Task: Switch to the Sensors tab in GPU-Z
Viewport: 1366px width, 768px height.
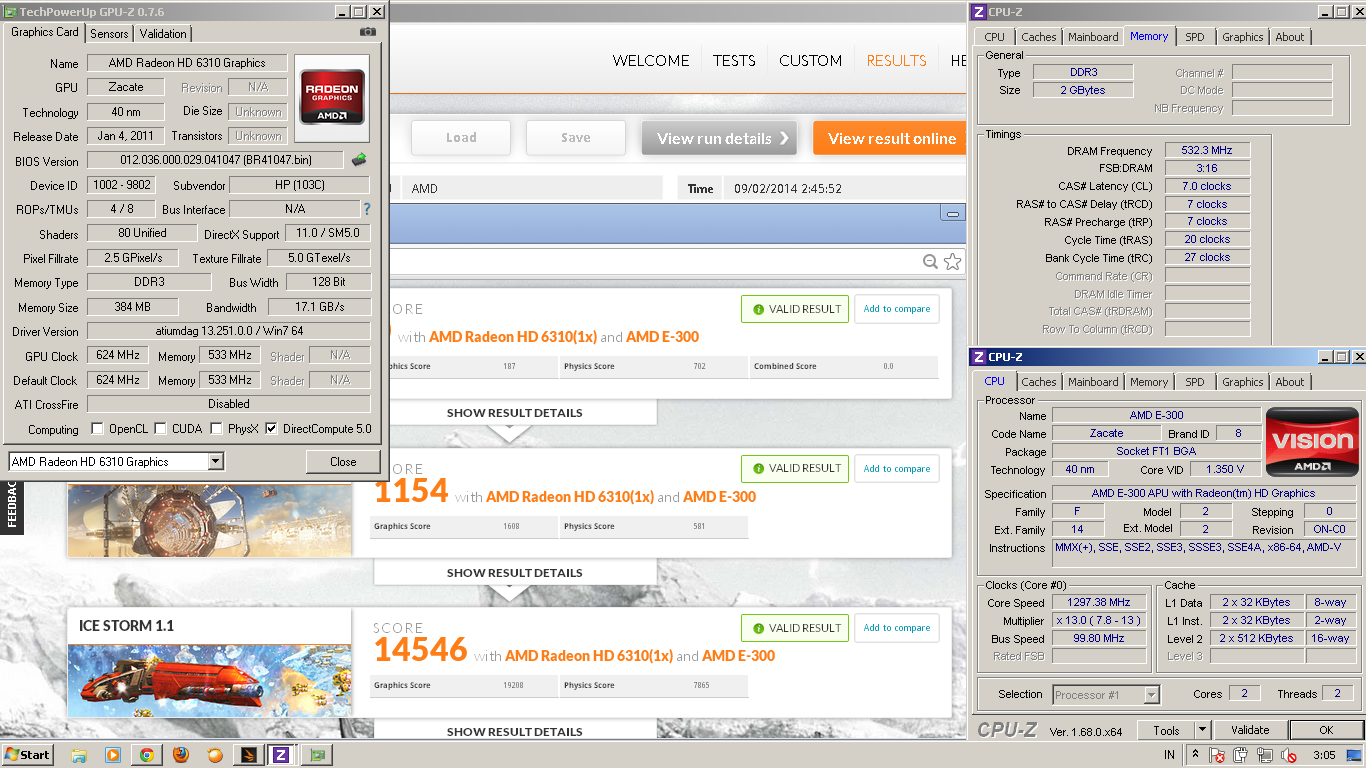Action: (x=109, y=33)
